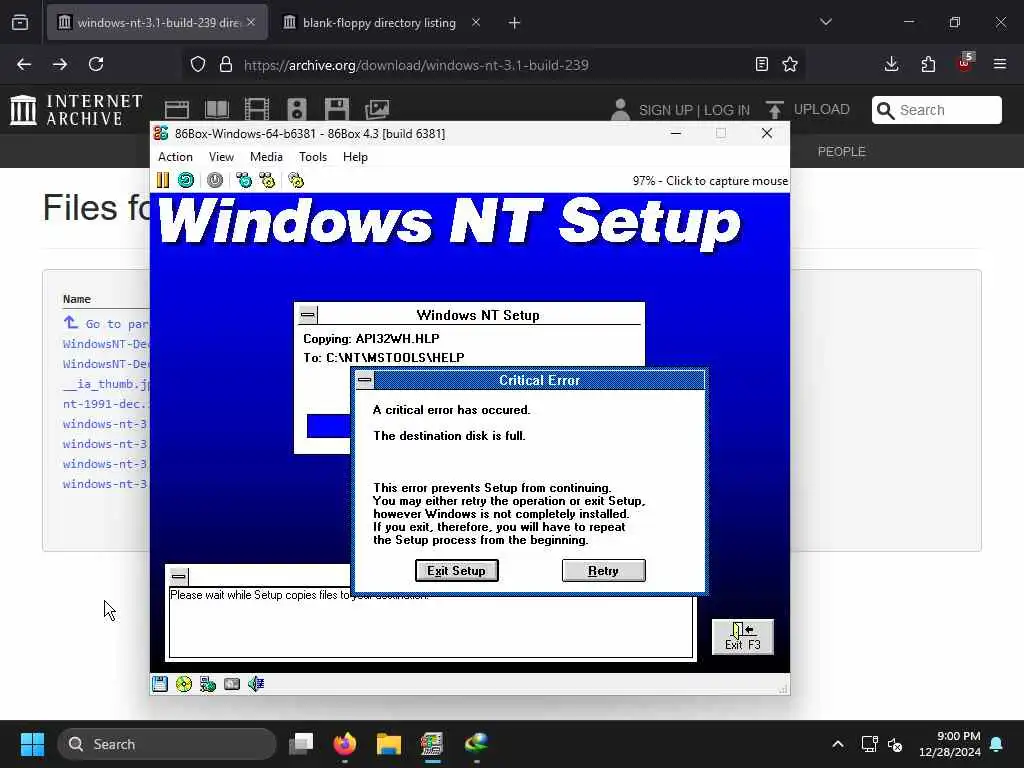Open __ia_thumb.jpg file link
Viewport: 1024px width, 768px height.
(106, 384)
